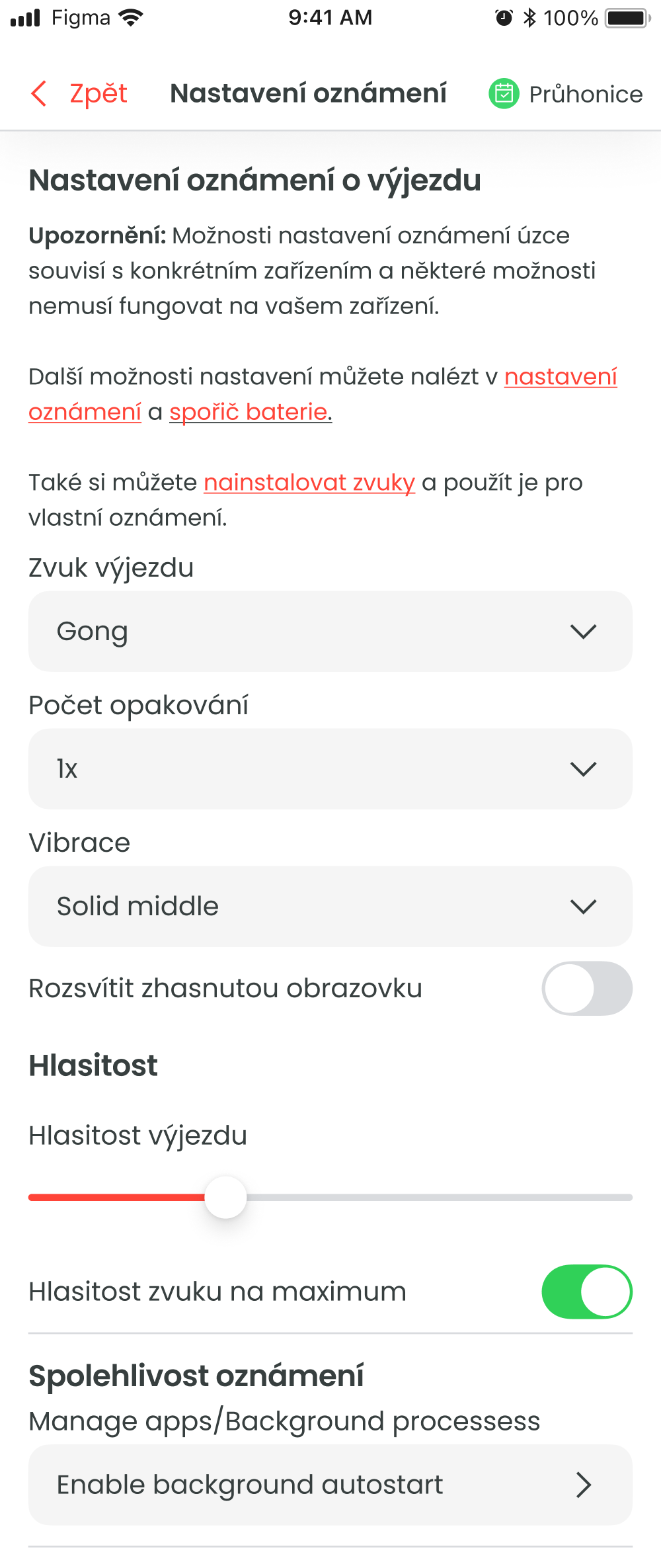
Task: Tap the Bluetooth status bar icon
Action: pos(529,18)
